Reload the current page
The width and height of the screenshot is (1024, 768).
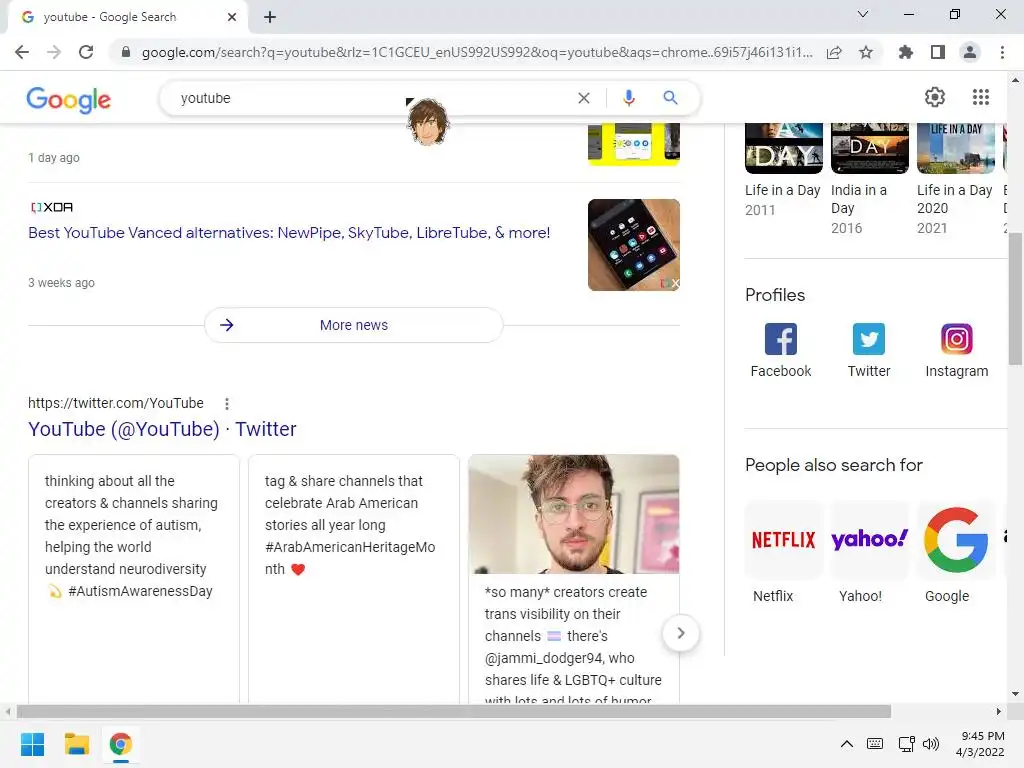(86, 52)
